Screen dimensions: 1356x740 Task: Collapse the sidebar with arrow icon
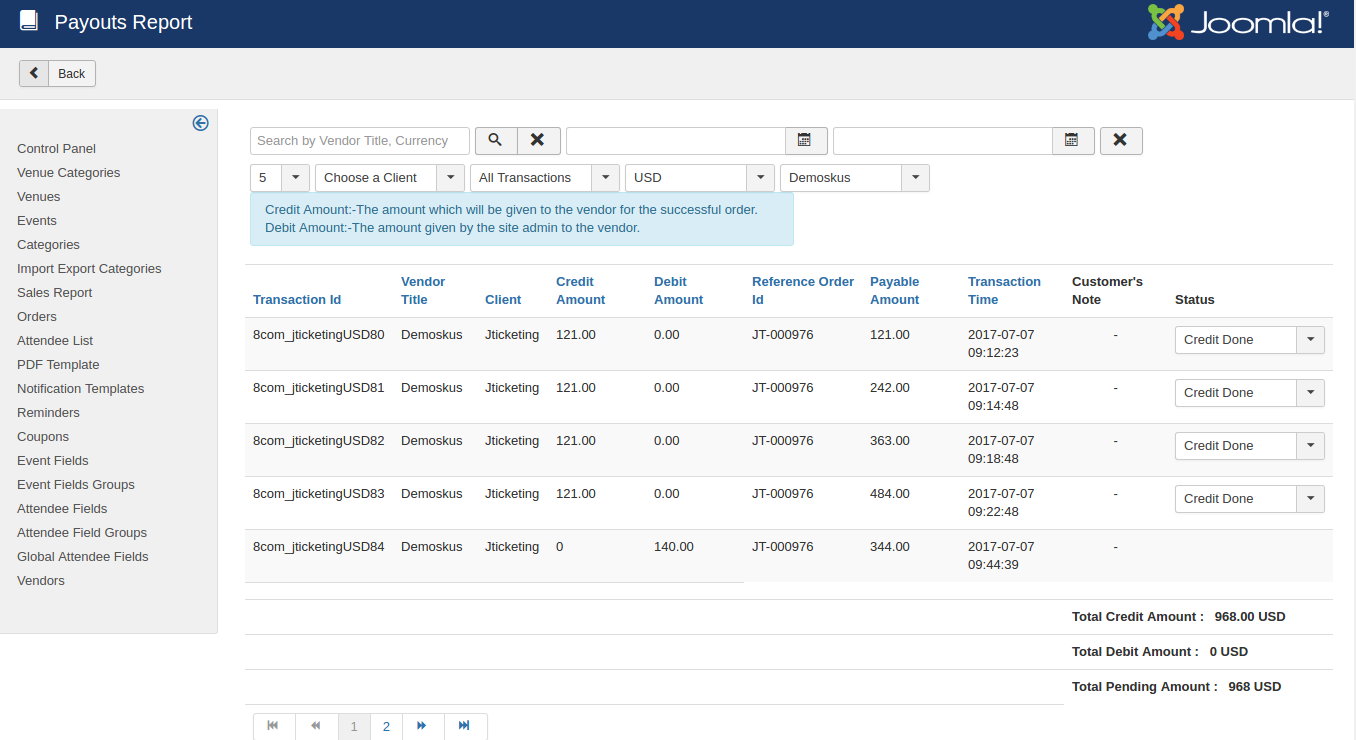click(x=200, y=123)
